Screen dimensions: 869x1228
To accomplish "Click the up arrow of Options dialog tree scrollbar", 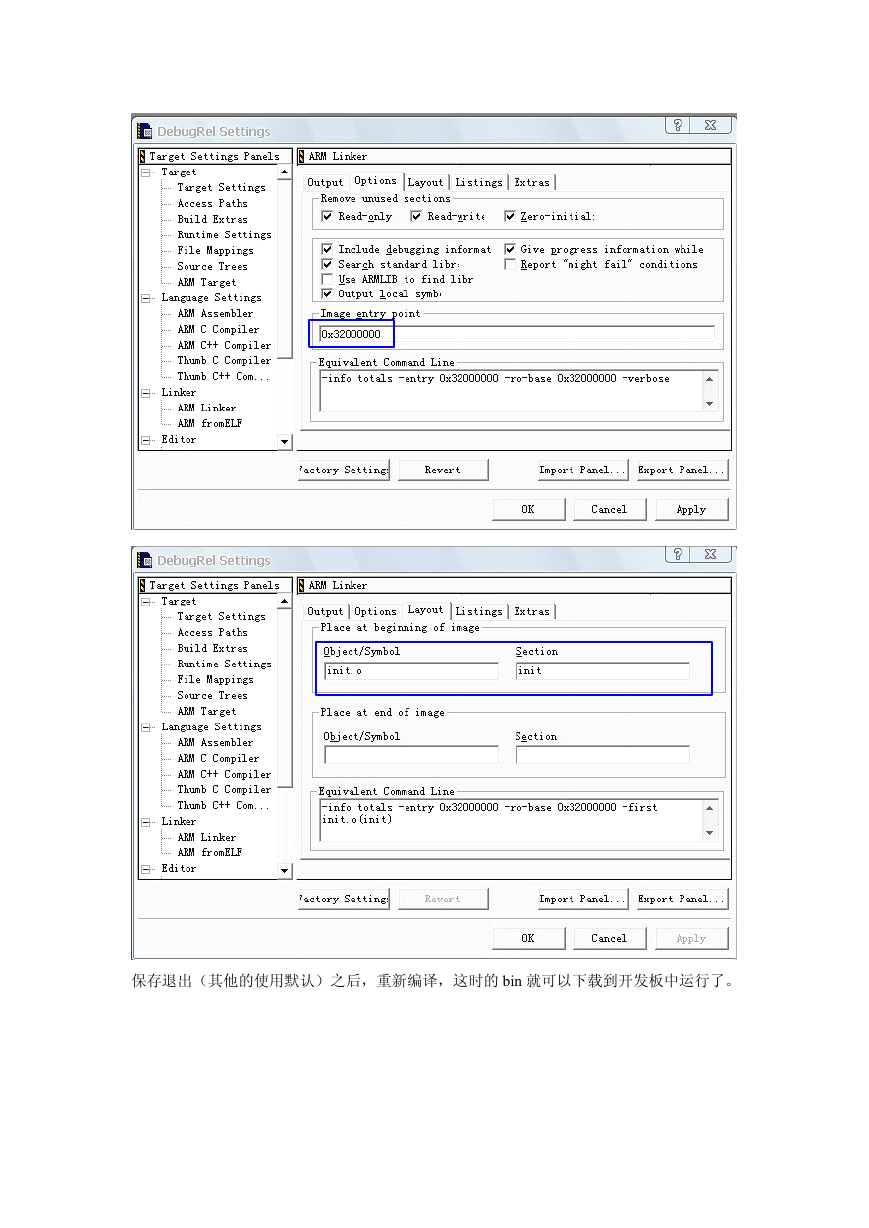I will click(x=285, y=172).
